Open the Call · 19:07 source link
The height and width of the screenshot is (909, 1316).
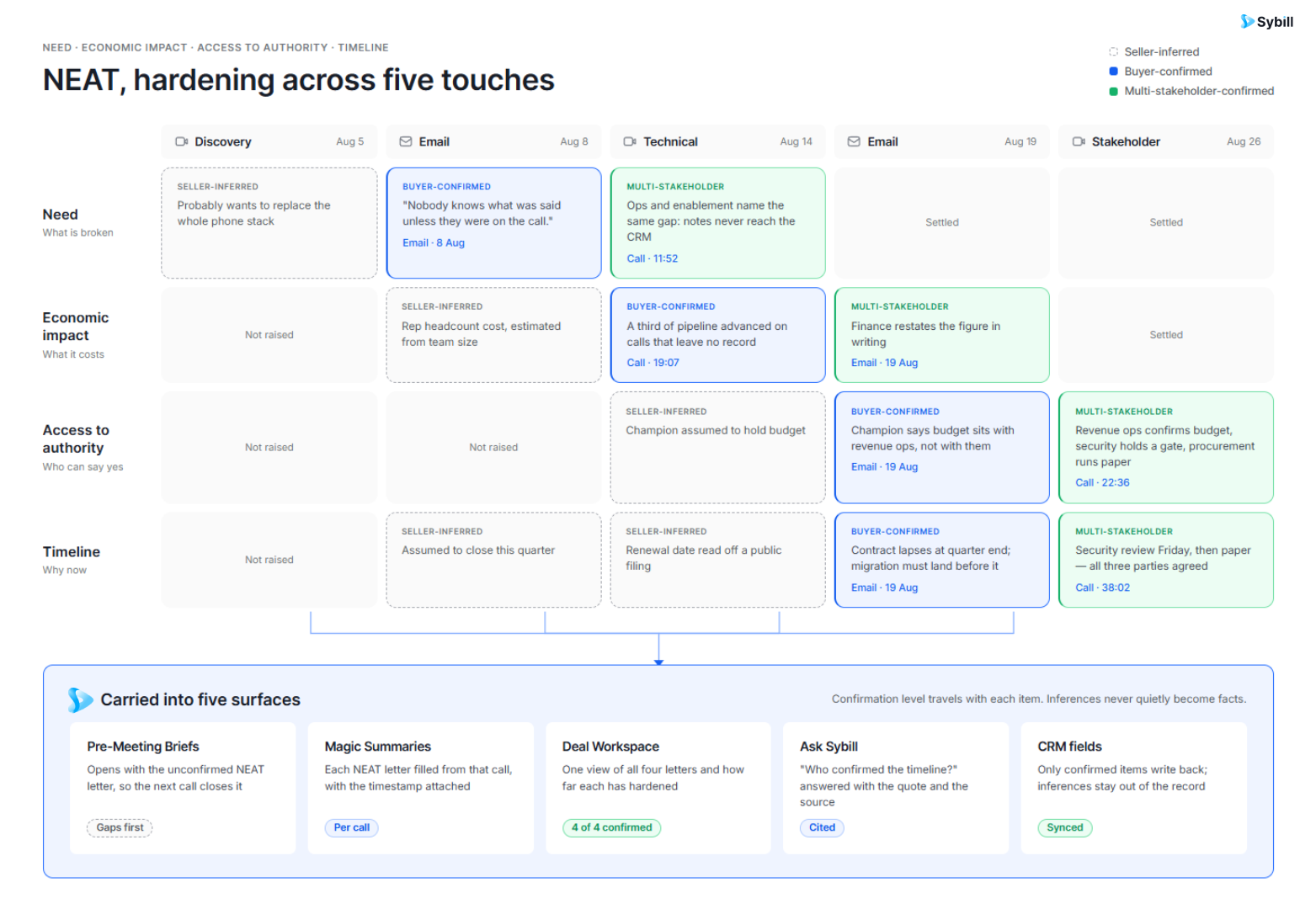pyautogui.click(x=653, y=363)
